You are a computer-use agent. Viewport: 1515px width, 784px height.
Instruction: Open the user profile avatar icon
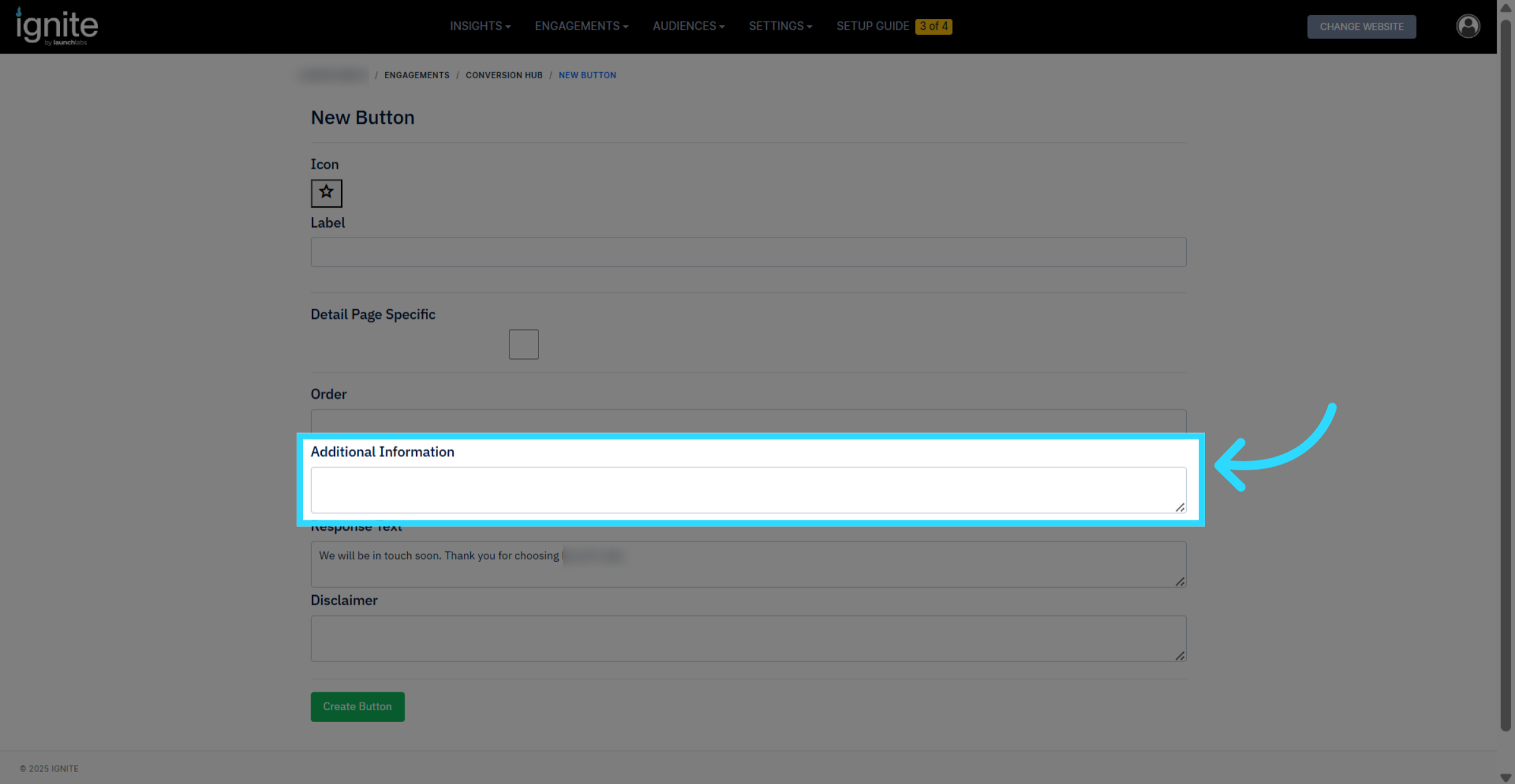[1468, 26]
